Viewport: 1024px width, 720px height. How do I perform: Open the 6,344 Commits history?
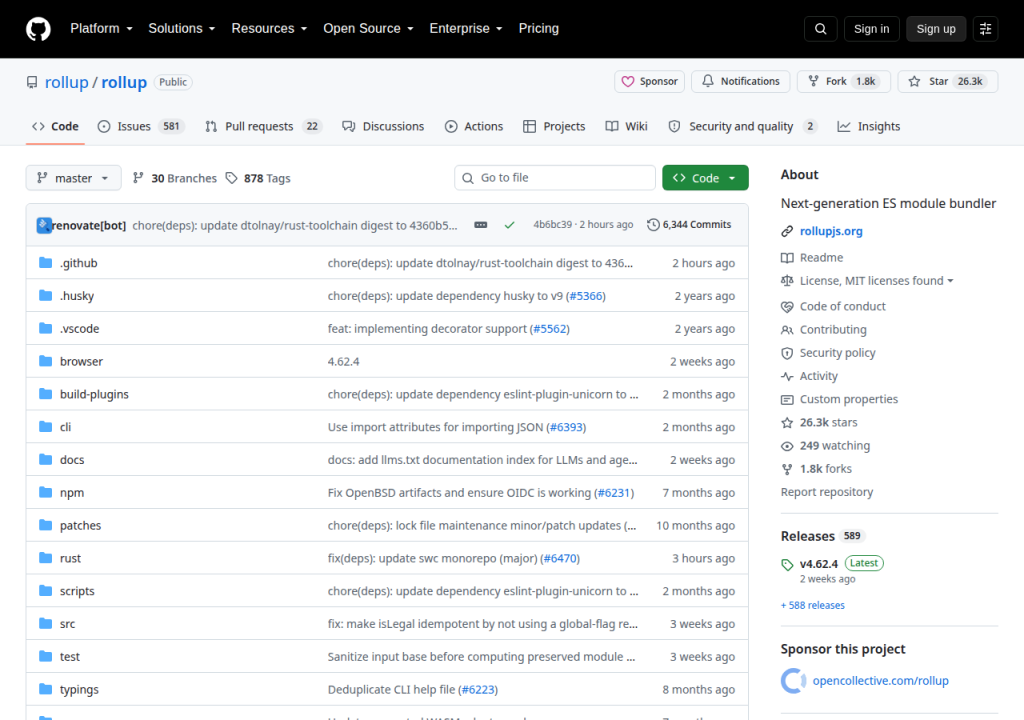tap(689, 225)
